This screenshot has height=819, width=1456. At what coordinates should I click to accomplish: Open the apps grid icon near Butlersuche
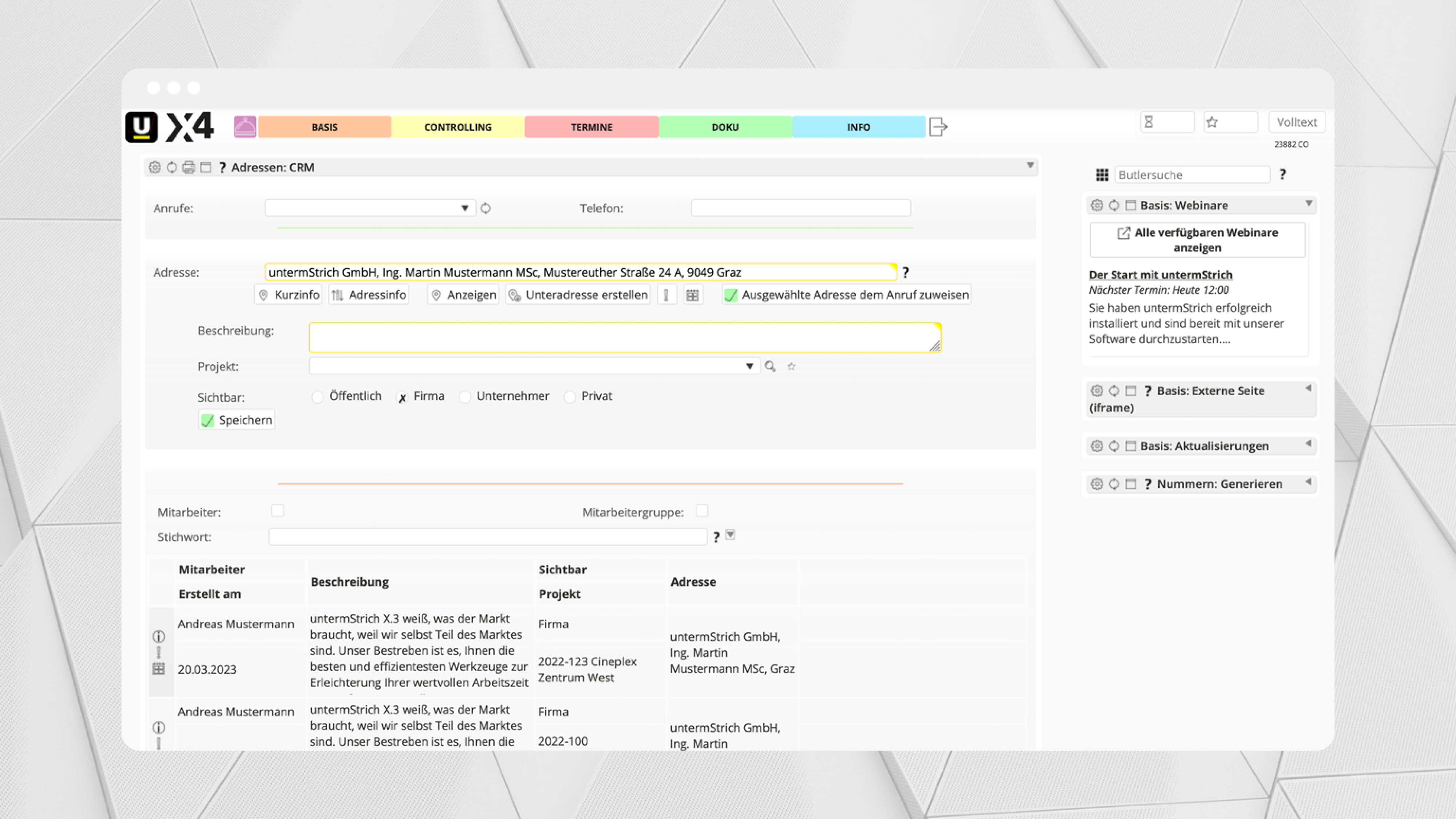(x=1101, y=175)
